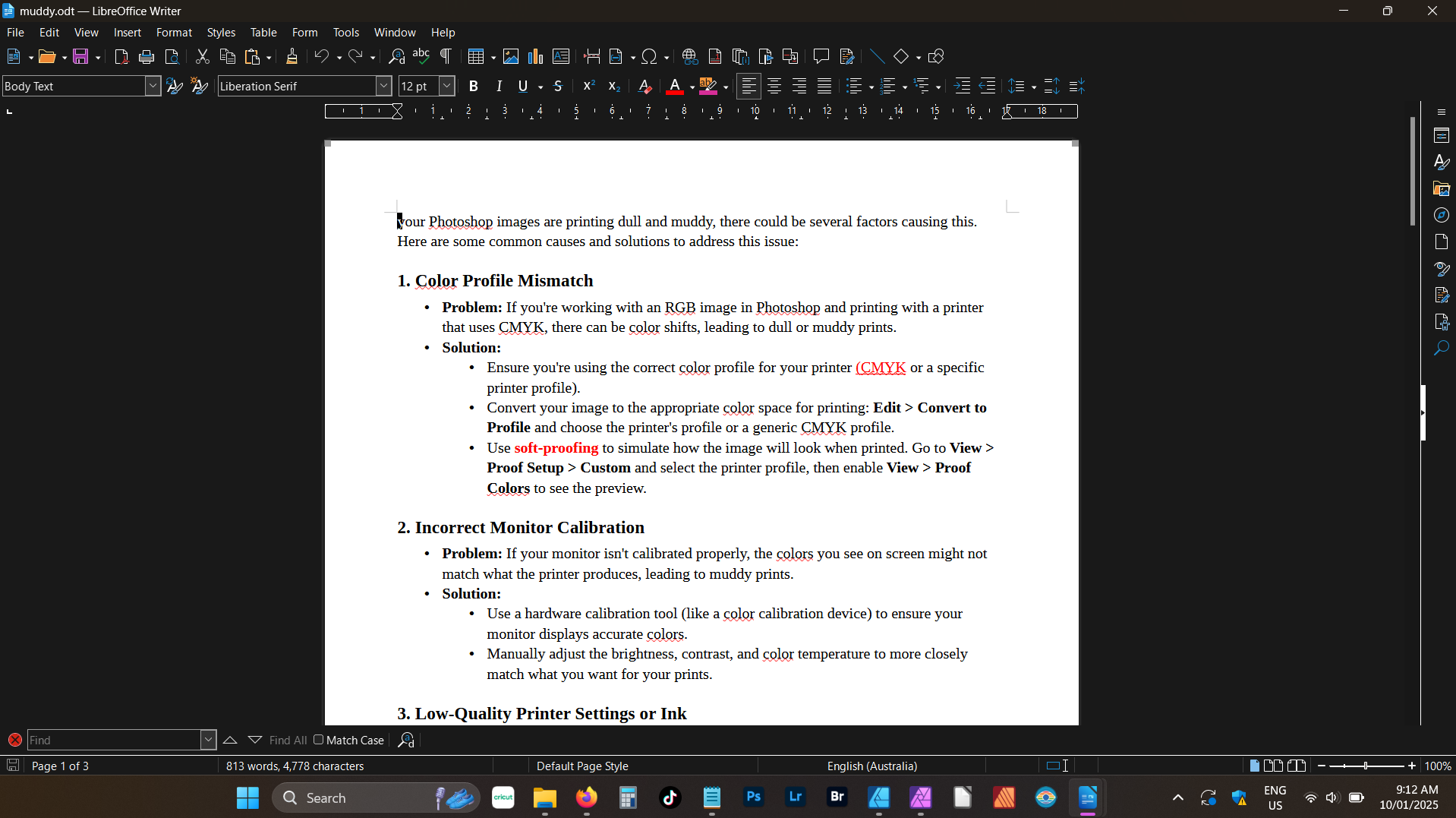This screenshot has height=818, width=1456.
Task: Toggle Bold formatting
Action: click(x=474, y=87)
